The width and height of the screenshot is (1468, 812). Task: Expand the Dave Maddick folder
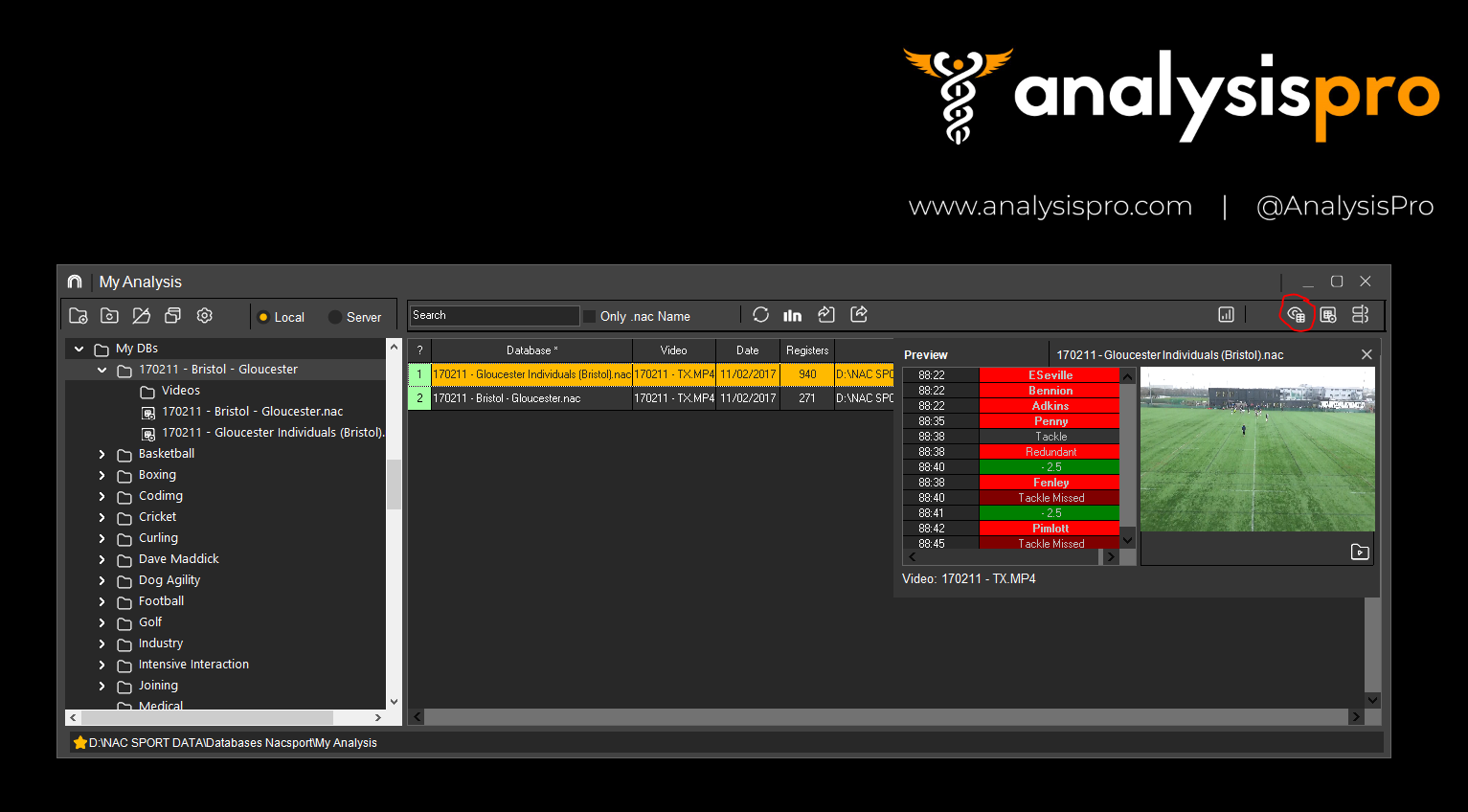102,559
